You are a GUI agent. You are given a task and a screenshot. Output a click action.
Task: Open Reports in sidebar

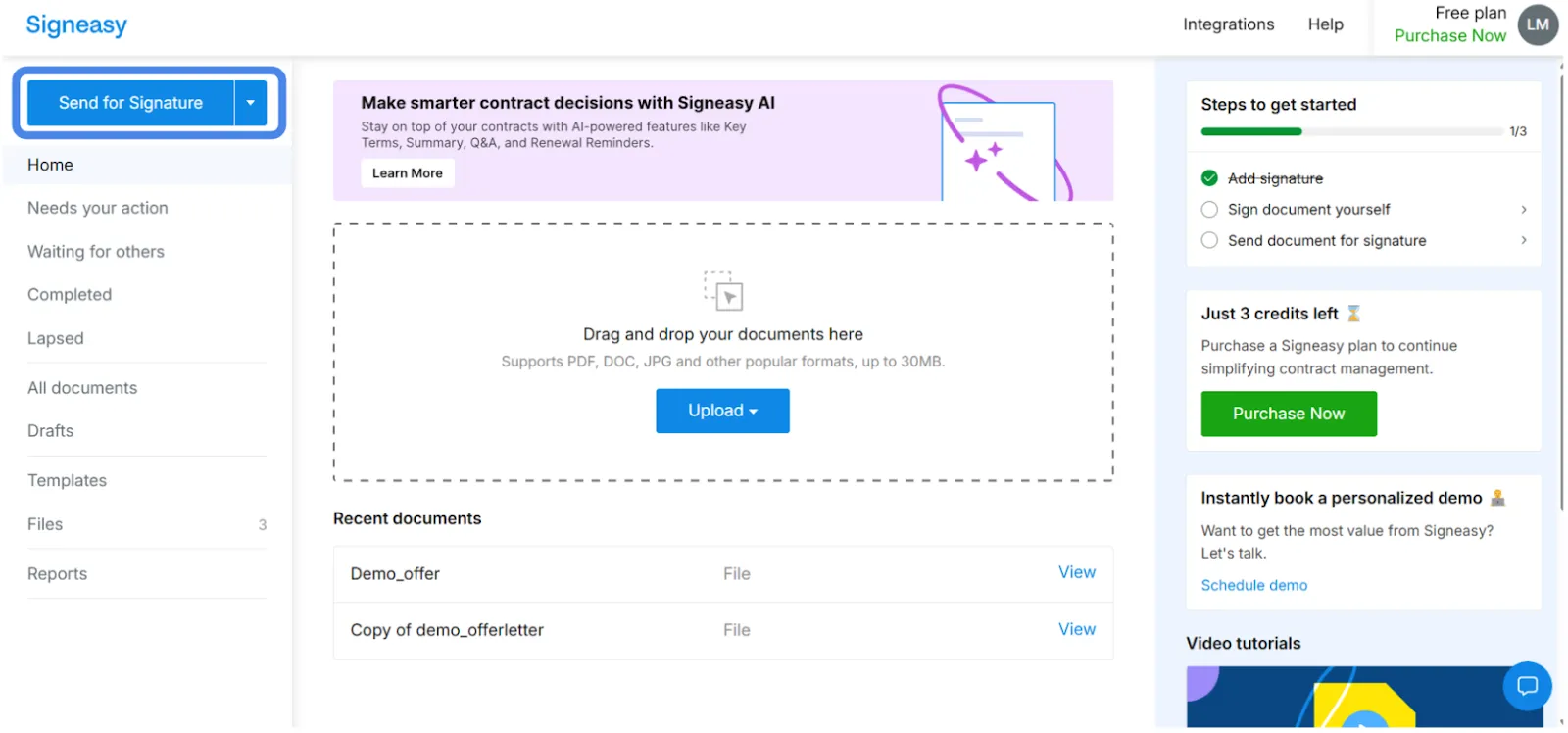pos(57,574)
